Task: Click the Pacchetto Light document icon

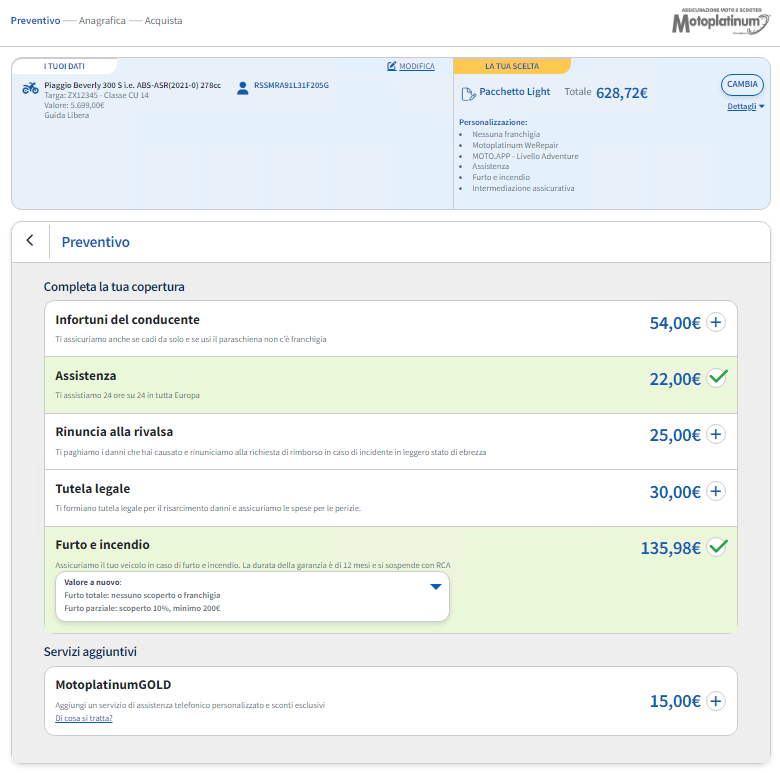Action: point(468,94)
